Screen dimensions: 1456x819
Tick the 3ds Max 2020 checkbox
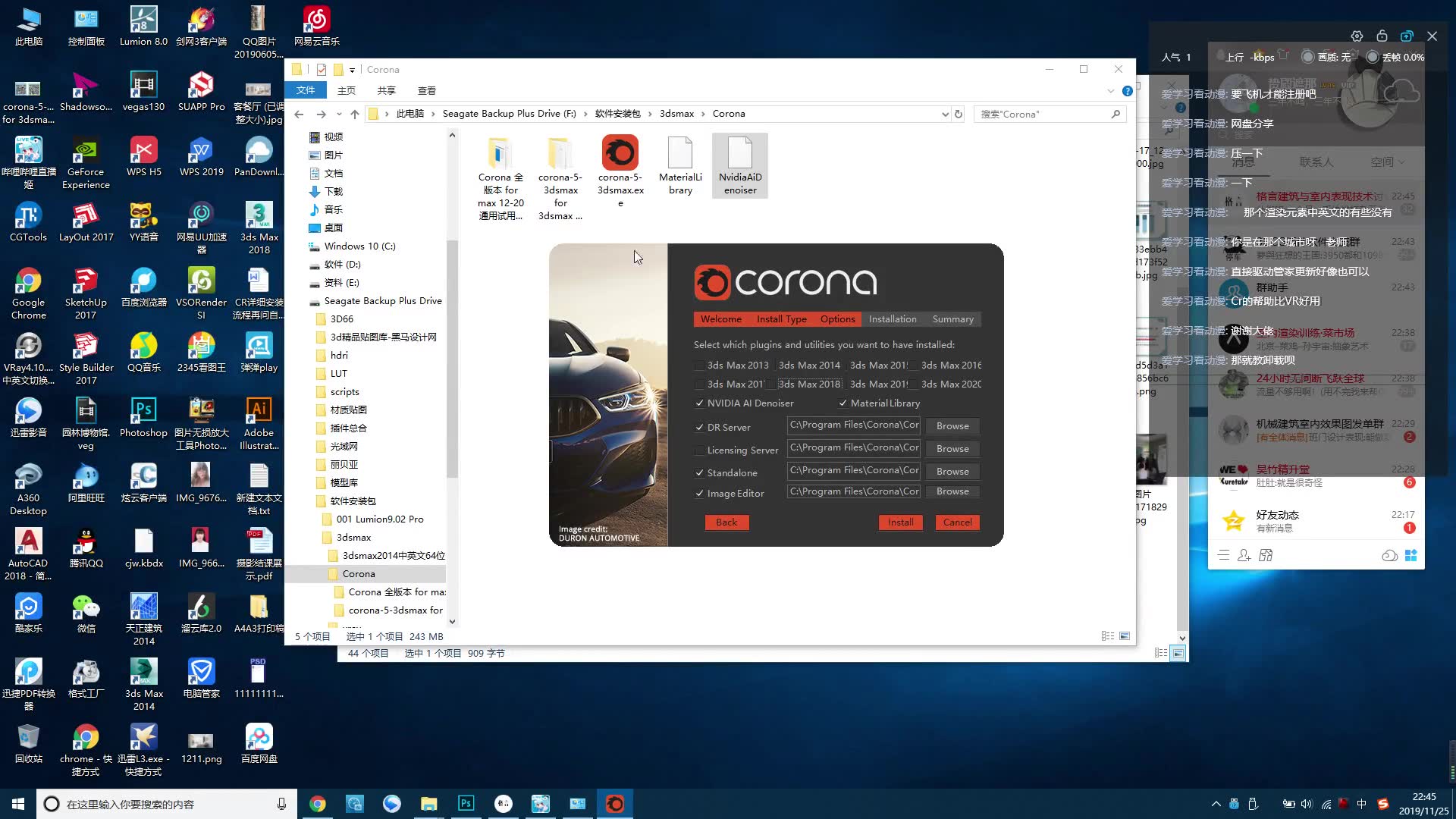(914, 384)
